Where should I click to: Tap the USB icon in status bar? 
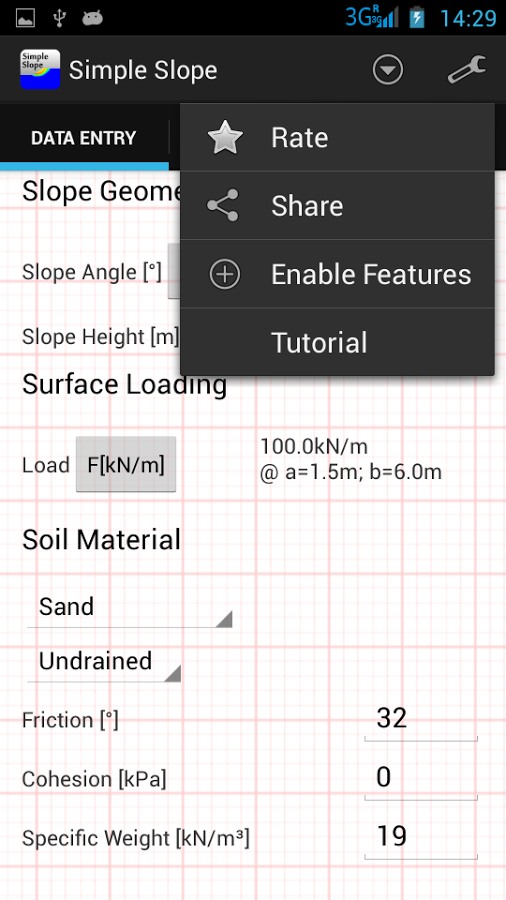(x=59, y=18)
